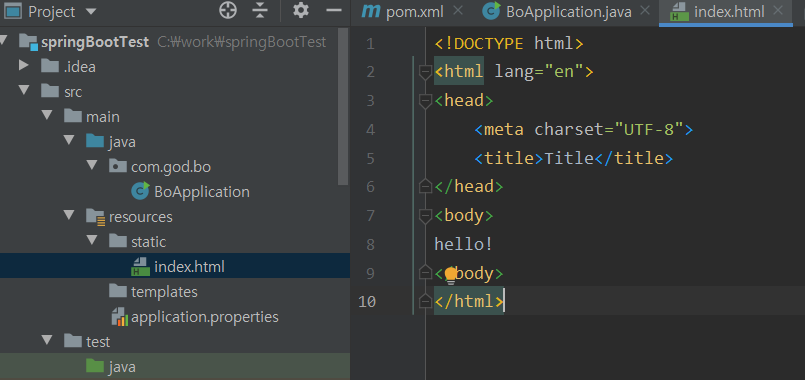Select the green java folder under test

coord(122,367)
